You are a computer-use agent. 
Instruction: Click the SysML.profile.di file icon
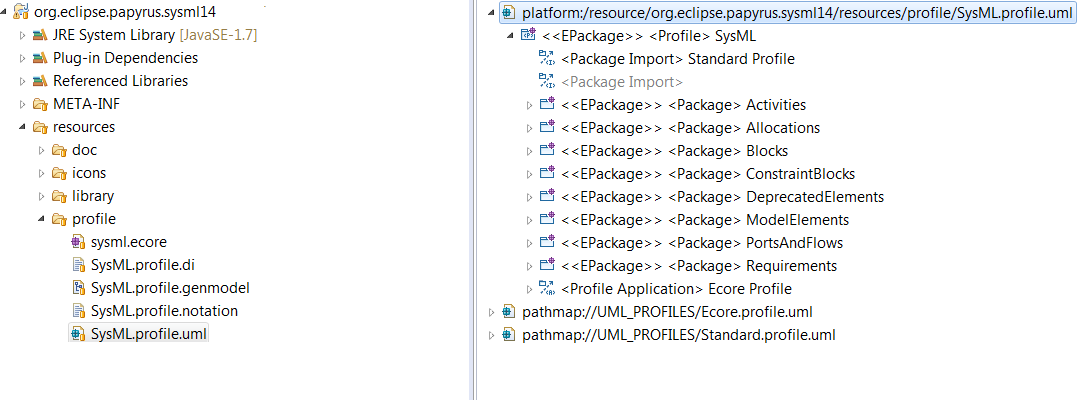pos(78,265)
